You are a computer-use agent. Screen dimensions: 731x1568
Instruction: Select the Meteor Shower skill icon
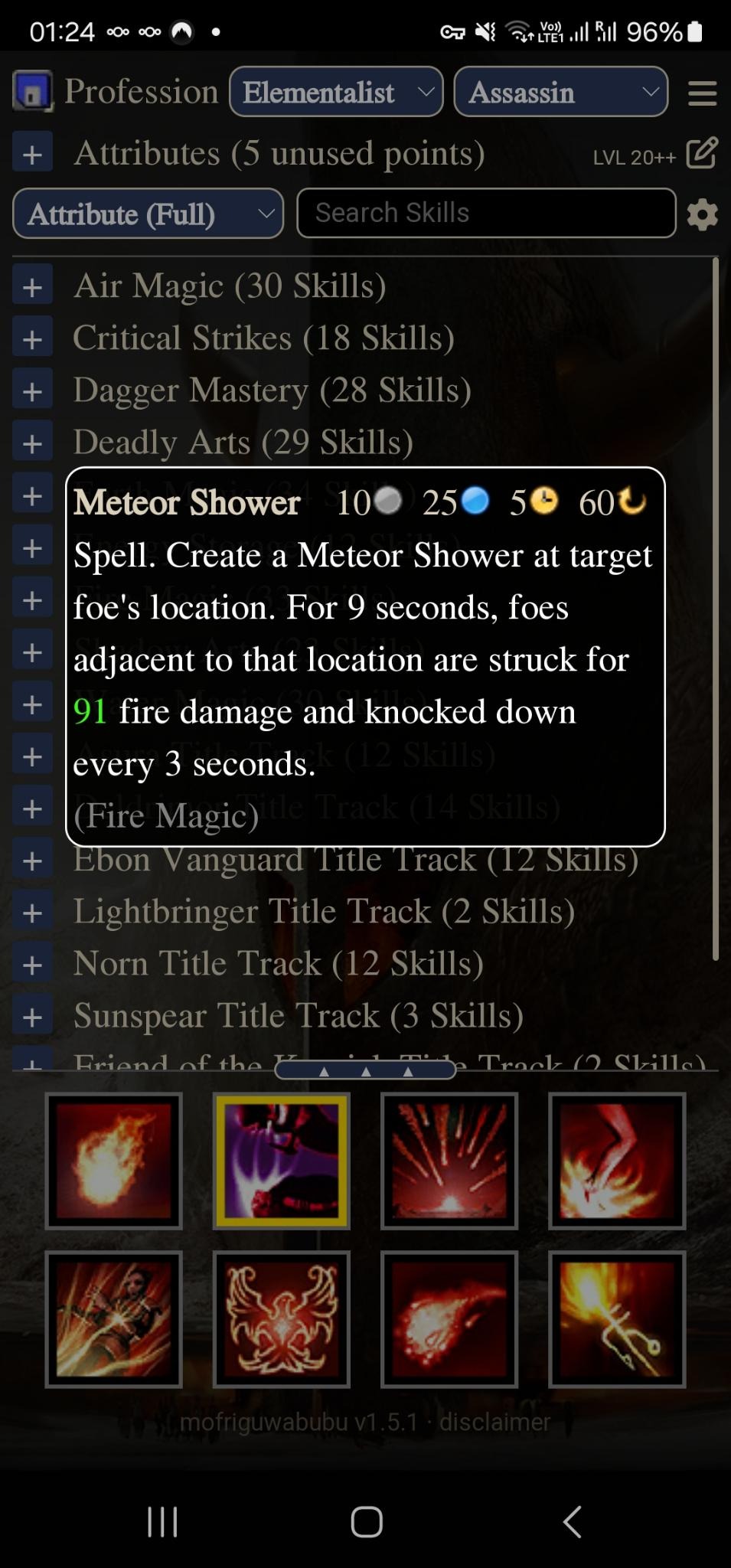click(449, 1161)
